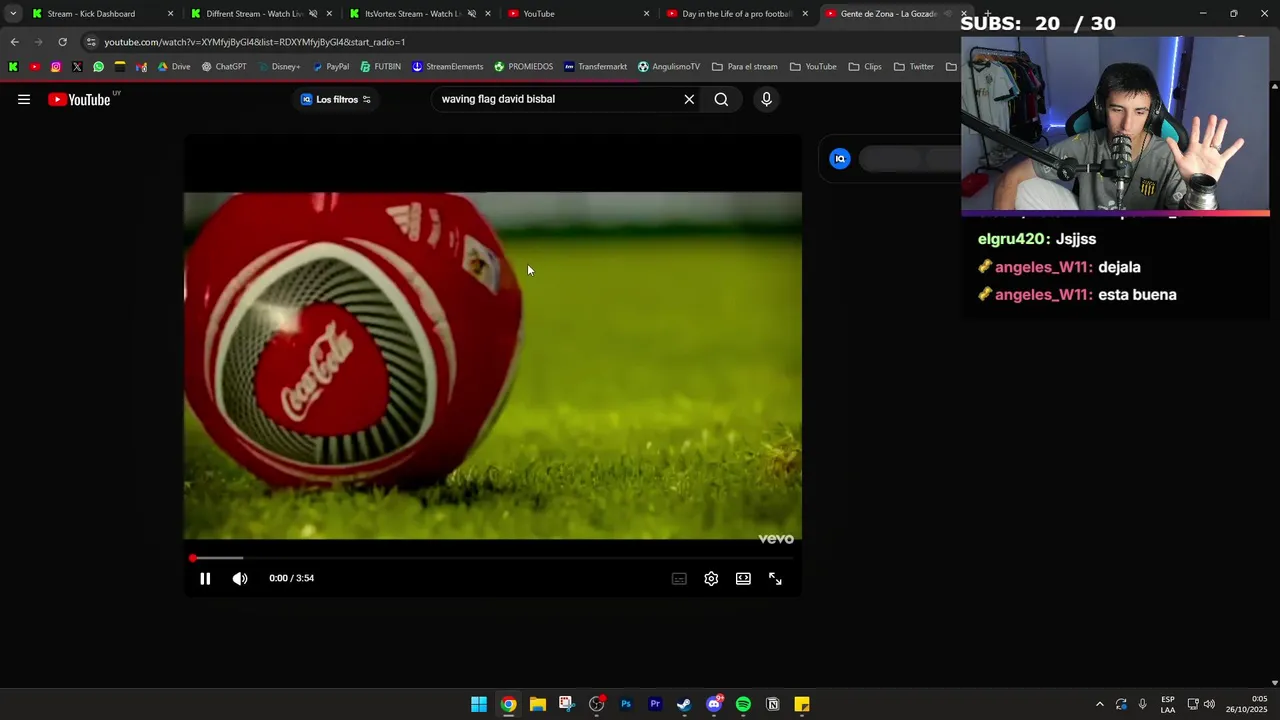Viewport: 1280px width, 720px height.
Task: Open the StreamElements bookmark
Action: point(447,67)
